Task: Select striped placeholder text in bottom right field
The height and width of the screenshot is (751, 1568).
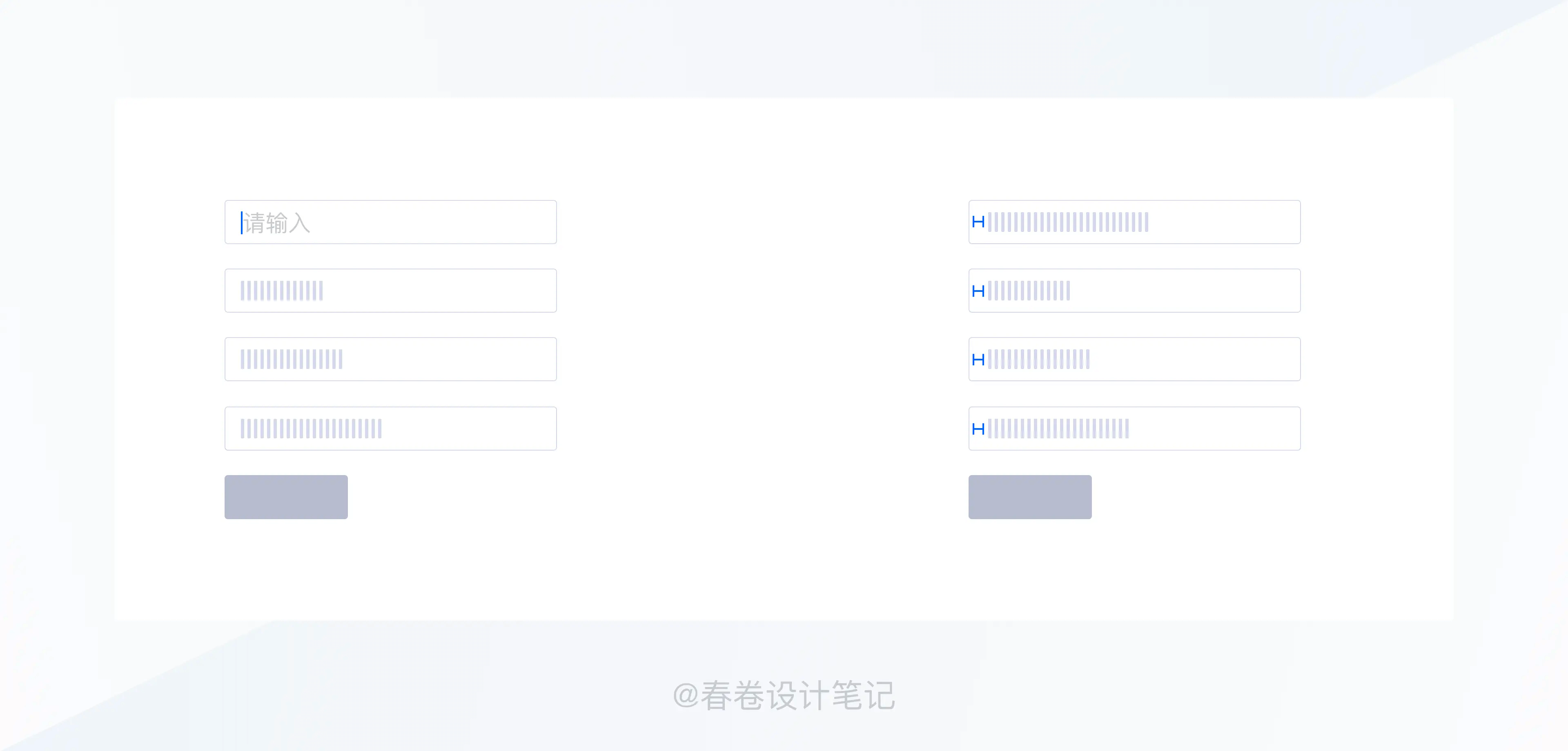Action: [x=1058, y=429]
